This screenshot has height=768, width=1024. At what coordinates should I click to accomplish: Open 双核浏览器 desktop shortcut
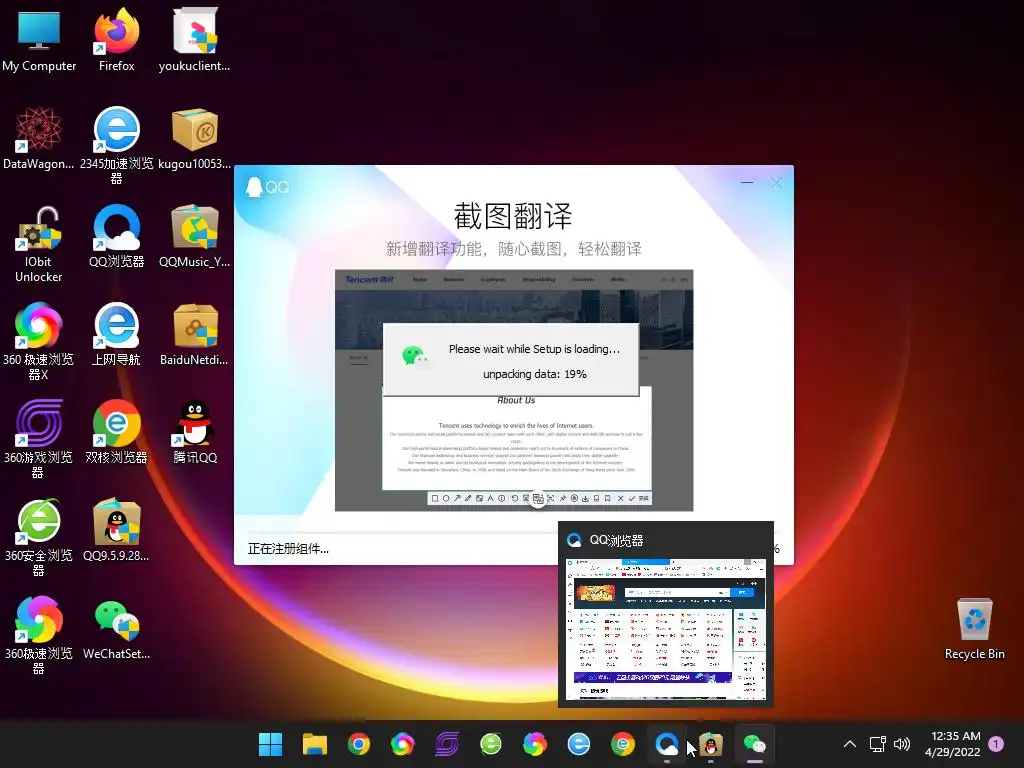click(116, 432)
